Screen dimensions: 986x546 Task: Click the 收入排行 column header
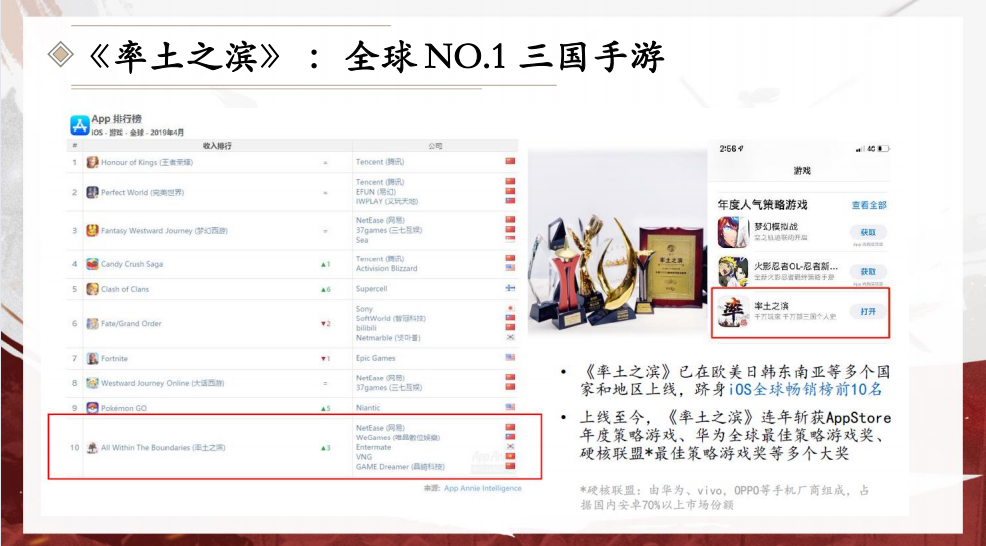[x=217, y=146]
